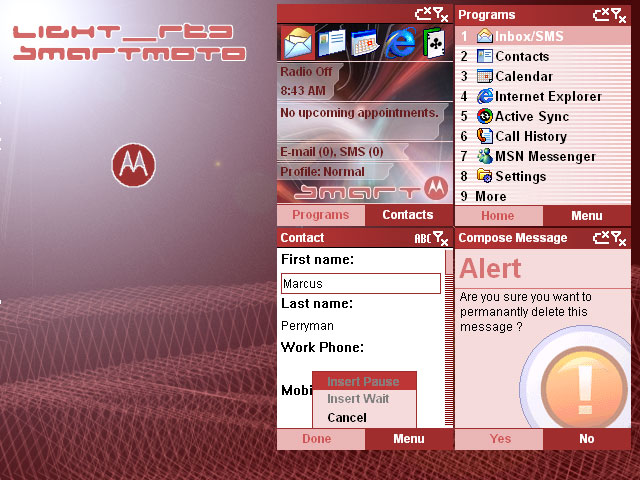
Task: Select 'Active Sync' text in the Programs list
Action: click(x=532, y=116)
